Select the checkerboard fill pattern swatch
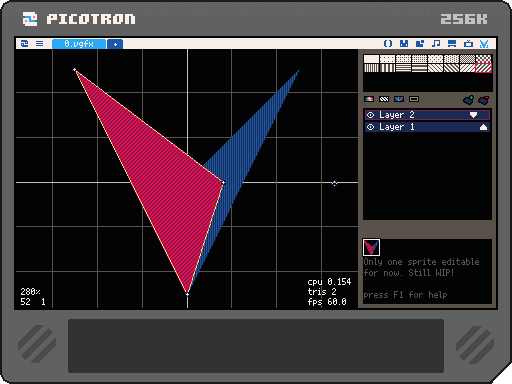Viewport: 512px width, 384px height. point(484,59)
